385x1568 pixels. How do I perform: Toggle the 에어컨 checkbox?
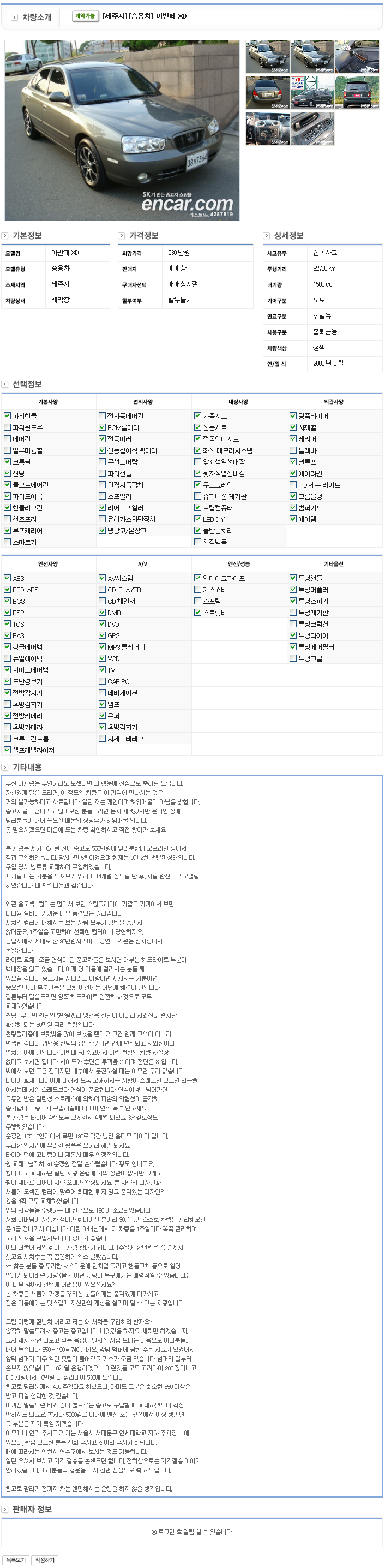pyautogui.click(x=7, y=439)
